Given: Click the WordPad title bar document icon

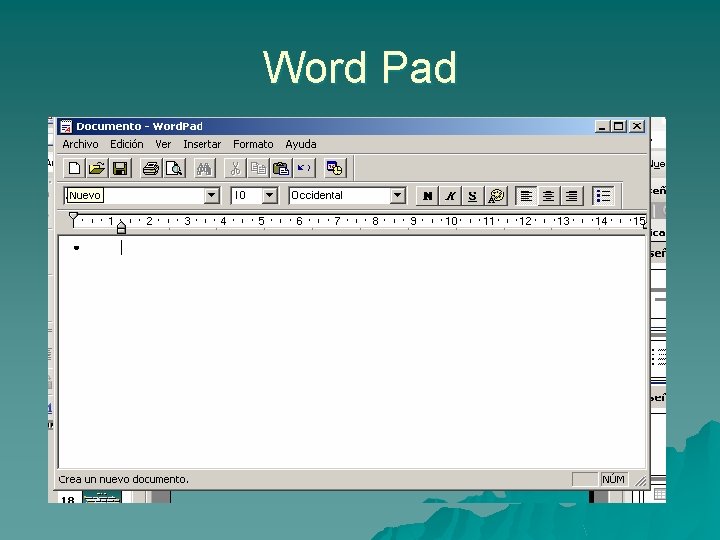Looking at the screenshot, I should coord(66,126).
